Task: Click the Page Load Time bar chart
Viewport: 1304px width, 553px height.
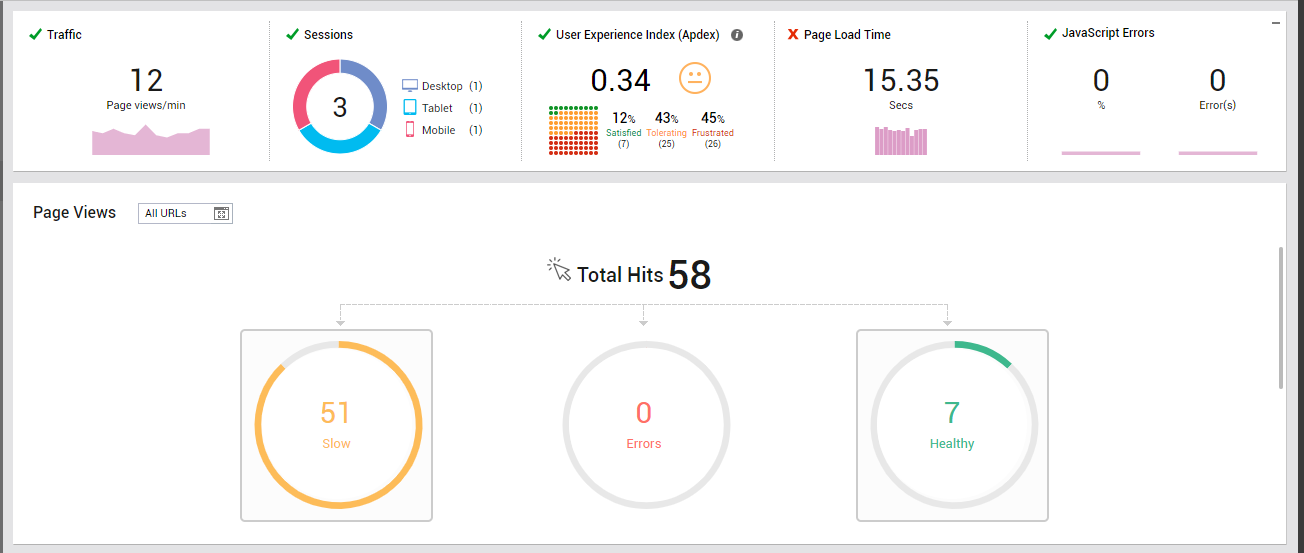Action: [x=901, y=140]
